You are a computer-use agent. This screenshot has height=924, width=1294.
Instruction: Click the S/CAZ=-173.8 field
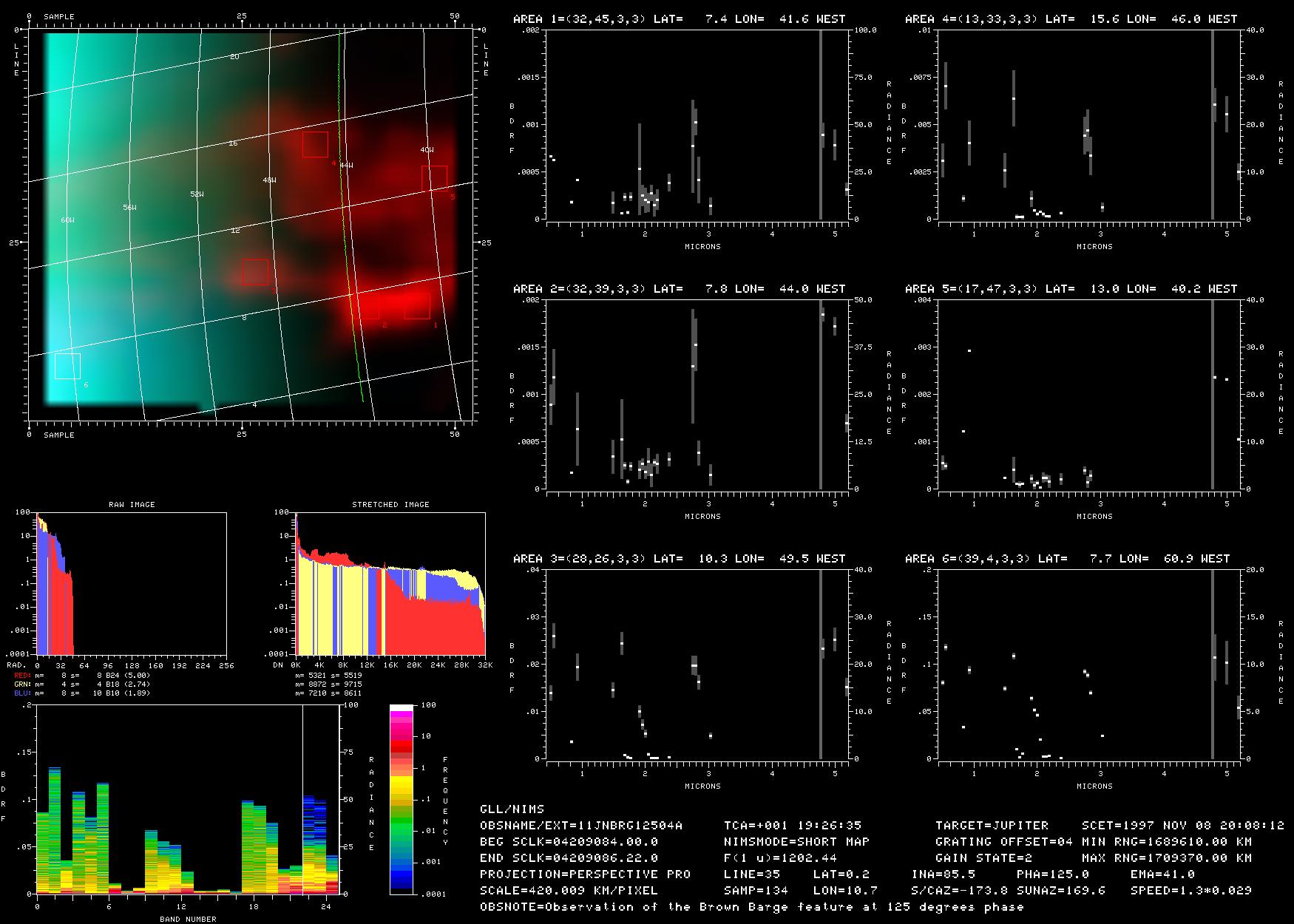coord(959,891)
